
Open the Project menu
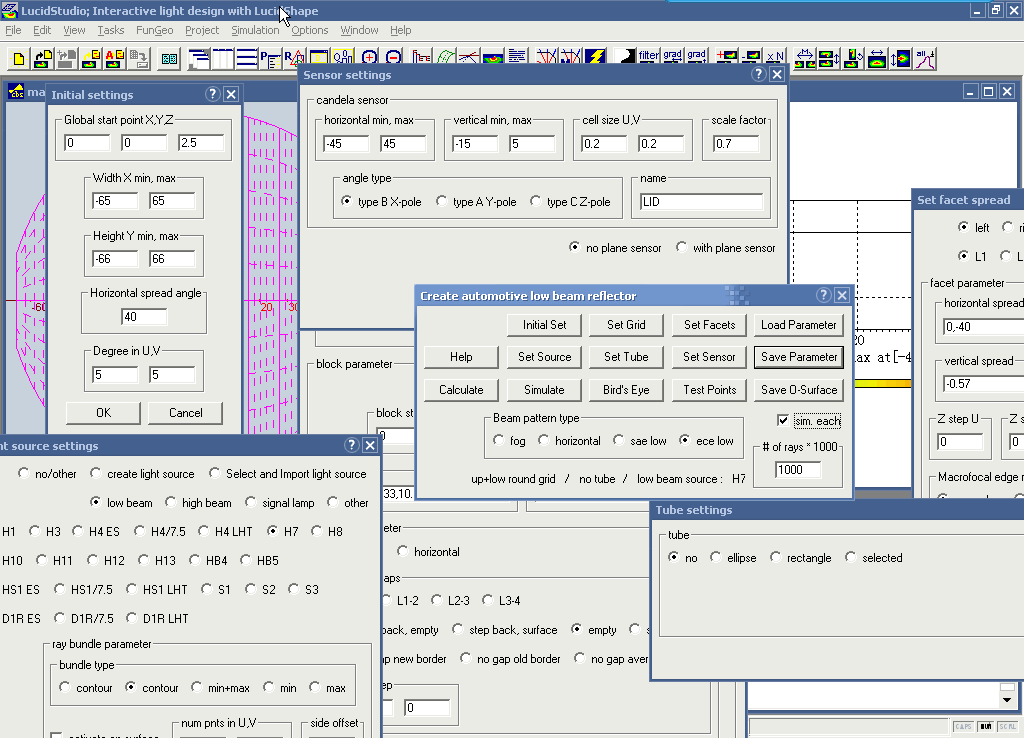(x=202, y=30)
